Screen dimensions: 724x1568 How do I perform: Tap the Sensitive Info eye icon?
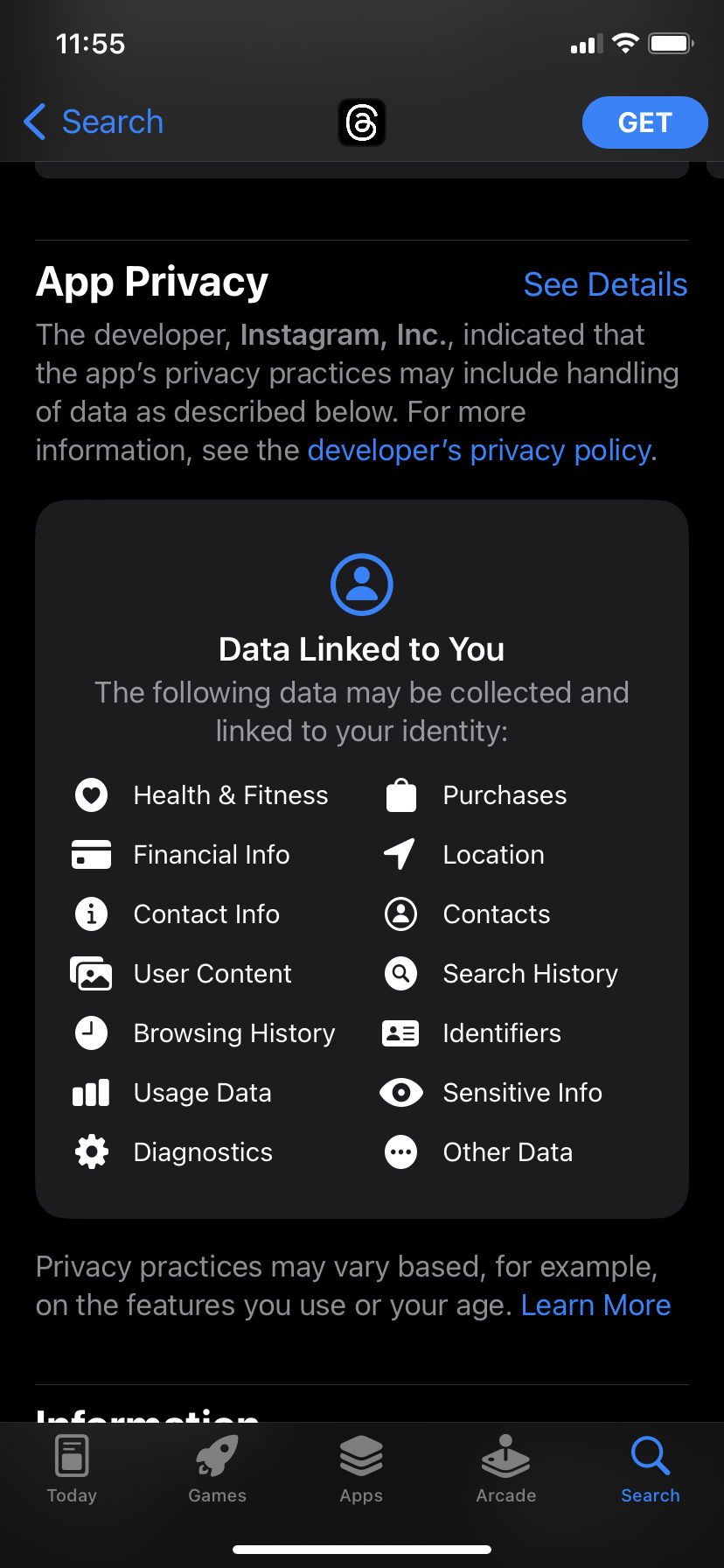[x=401, y=1093]
